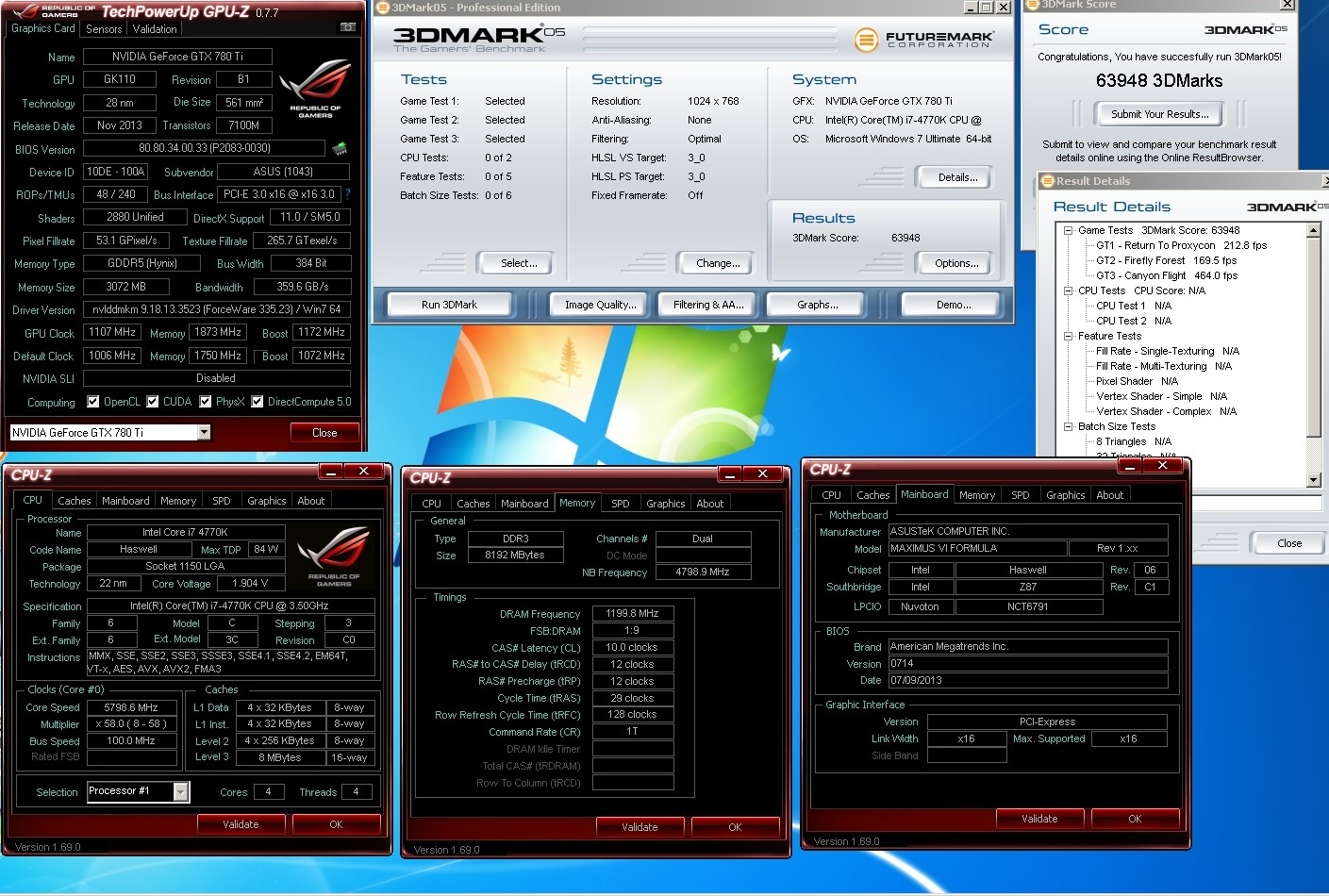1329x896 pixels.
Task: Select the CPU Test 1 row
Action: coord(1134,306)
